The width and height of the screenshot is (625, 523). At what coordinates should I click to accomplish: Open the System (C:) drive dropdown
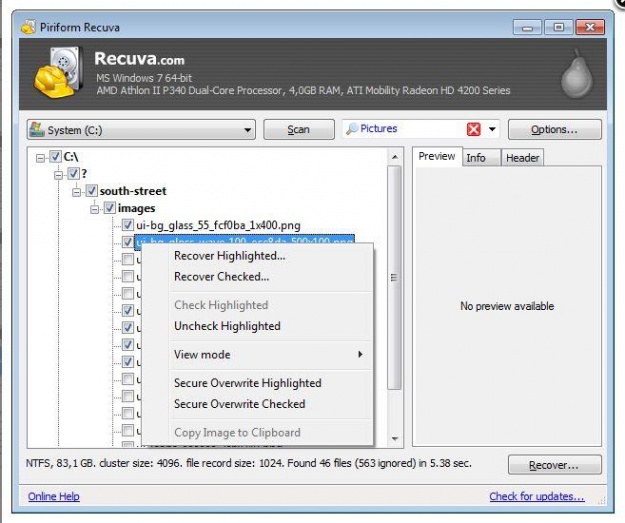pyautogui.click(x=248, y=130)
